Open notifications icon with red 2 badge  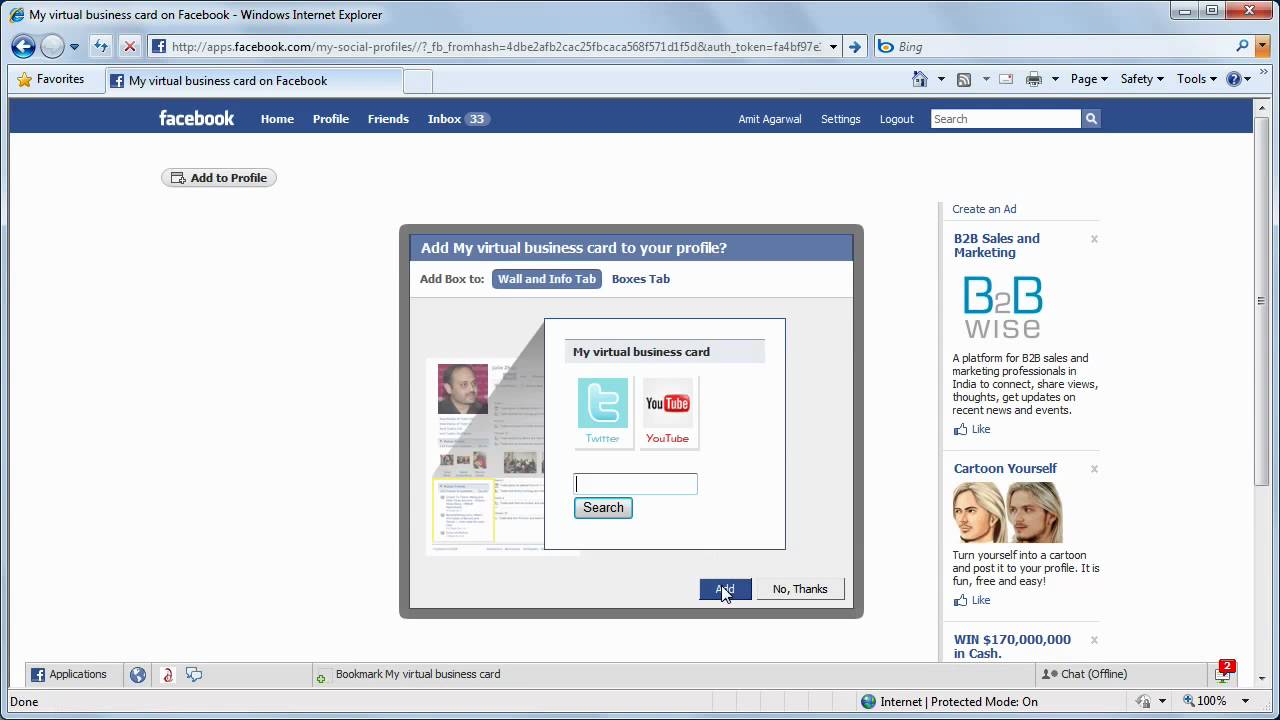[1223, 673]
